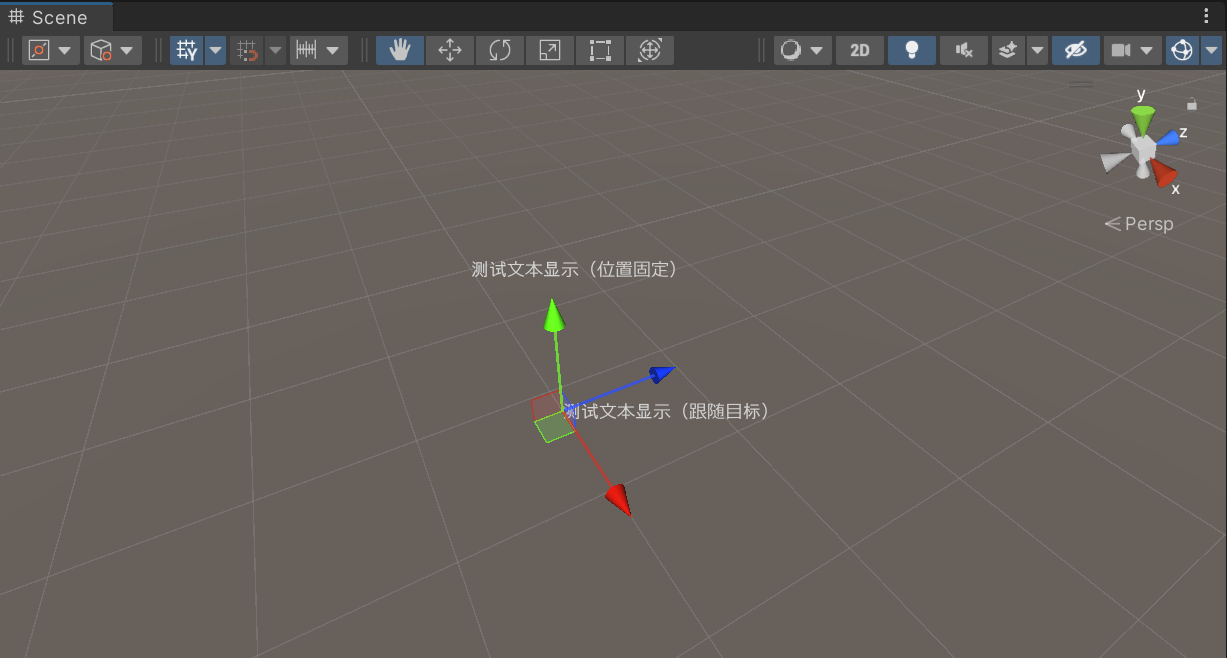Click the green Y-axis move arrow handle
Viewport: 1227px width, 658px height.
[x=553, y=318]
